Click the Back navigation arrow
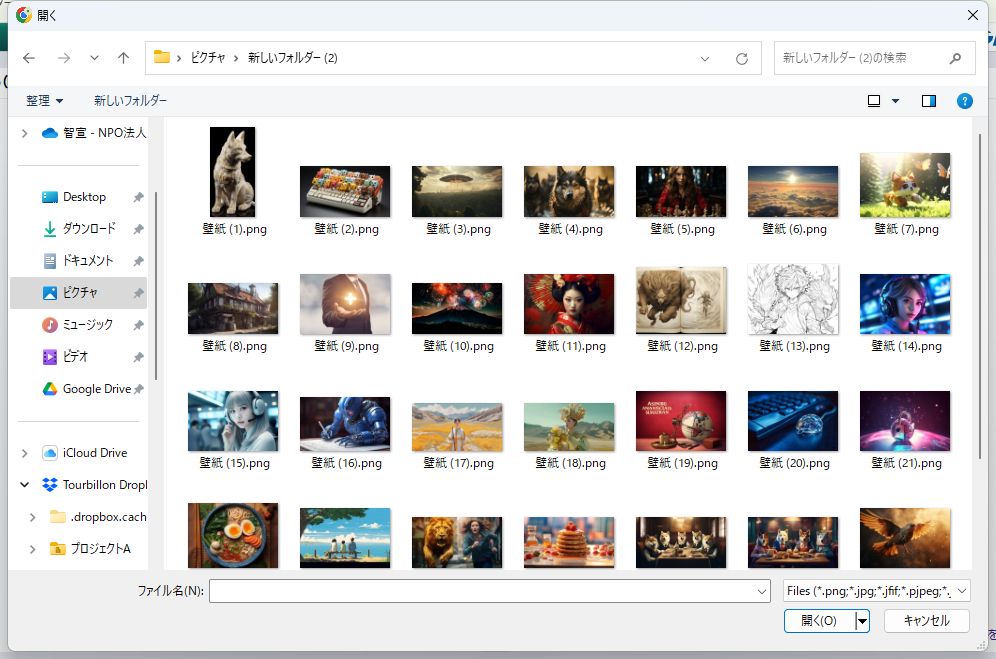996x659 pixels. (x=29, y=58)
